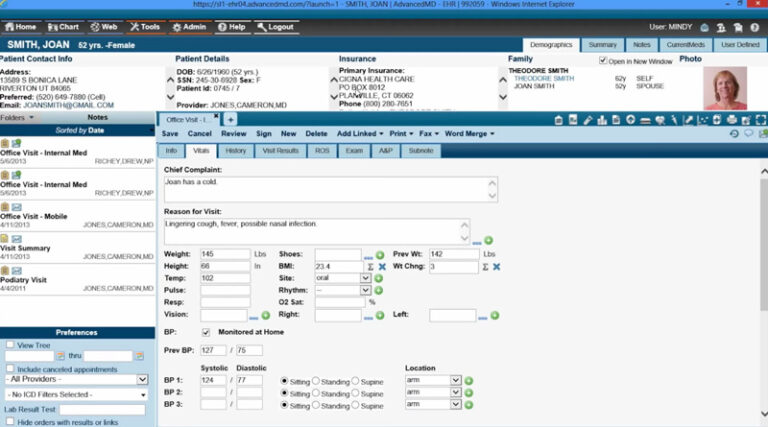768x427 pixels.
Task: Click the sigma calculate icon for Wt Chng
Action: click(485, 267)
